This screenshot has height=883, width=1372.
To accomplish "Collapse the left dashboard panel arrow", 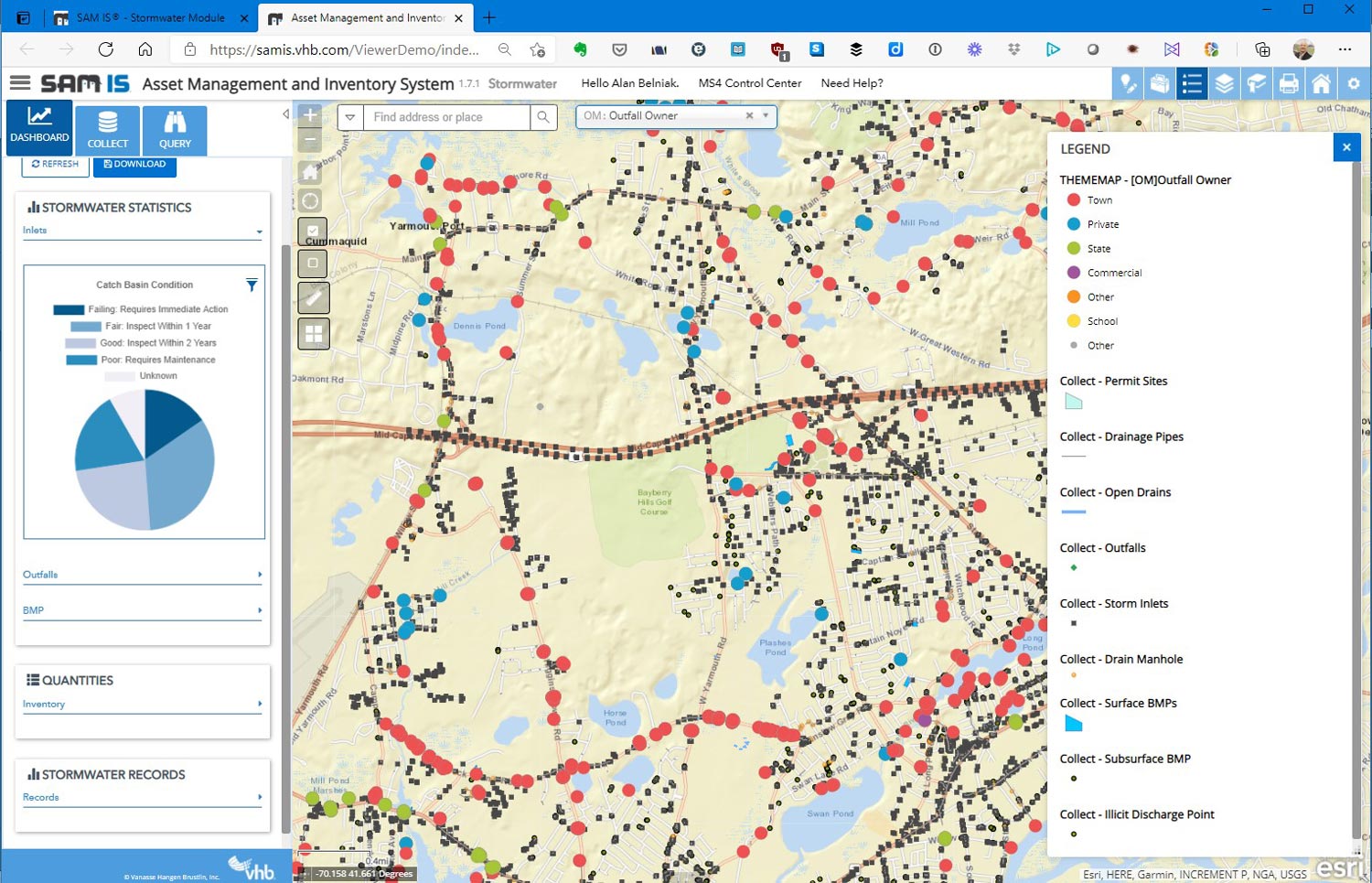I will pyautogui.click(x=285, y=114).
